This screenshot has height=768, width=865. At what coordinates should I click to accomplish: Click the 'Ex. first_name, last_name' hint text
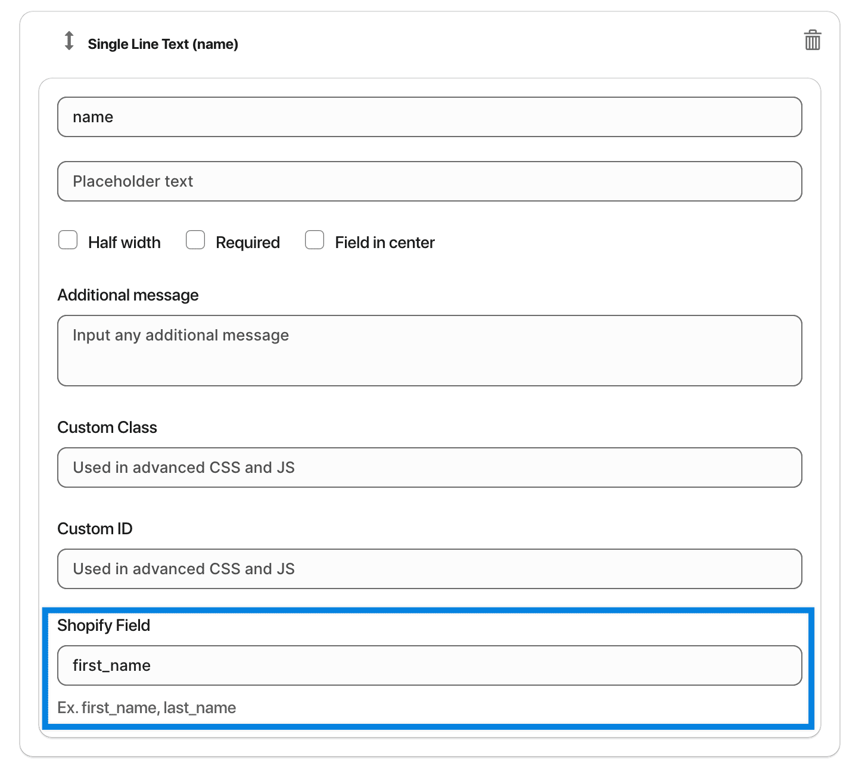pyautogui.click(x=147, y=708)
